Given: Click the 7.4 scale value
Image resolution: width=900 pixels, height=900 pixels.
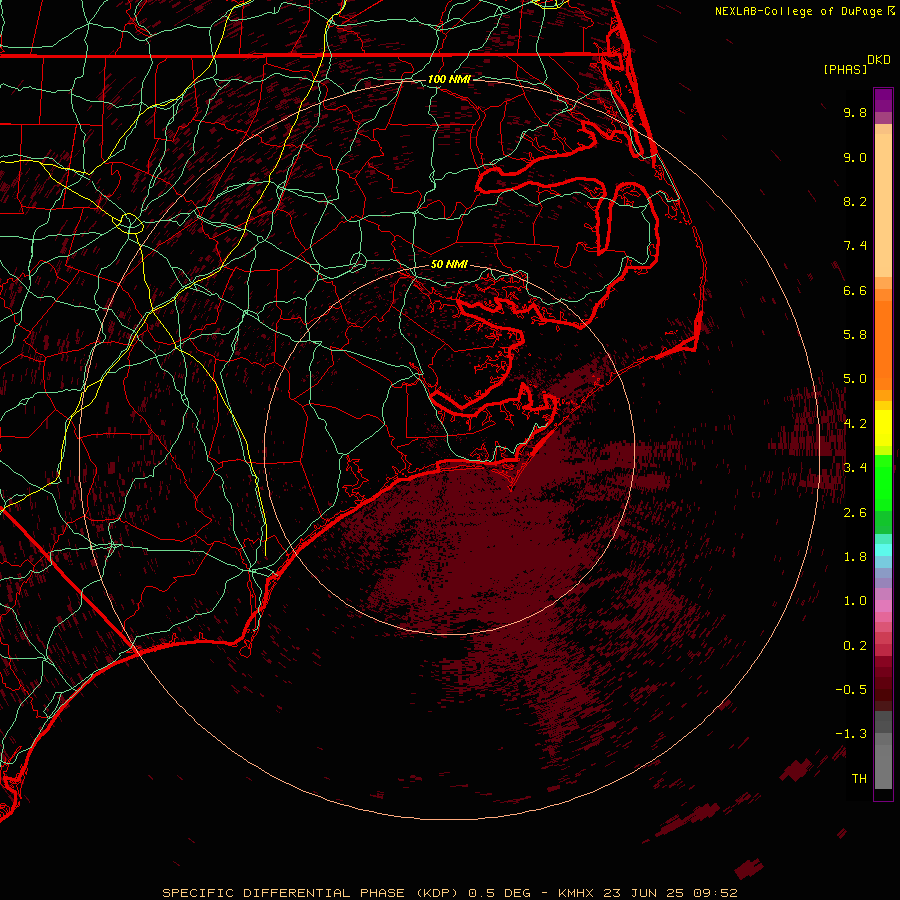Looking at the screenshot, I should click(855, 246).
